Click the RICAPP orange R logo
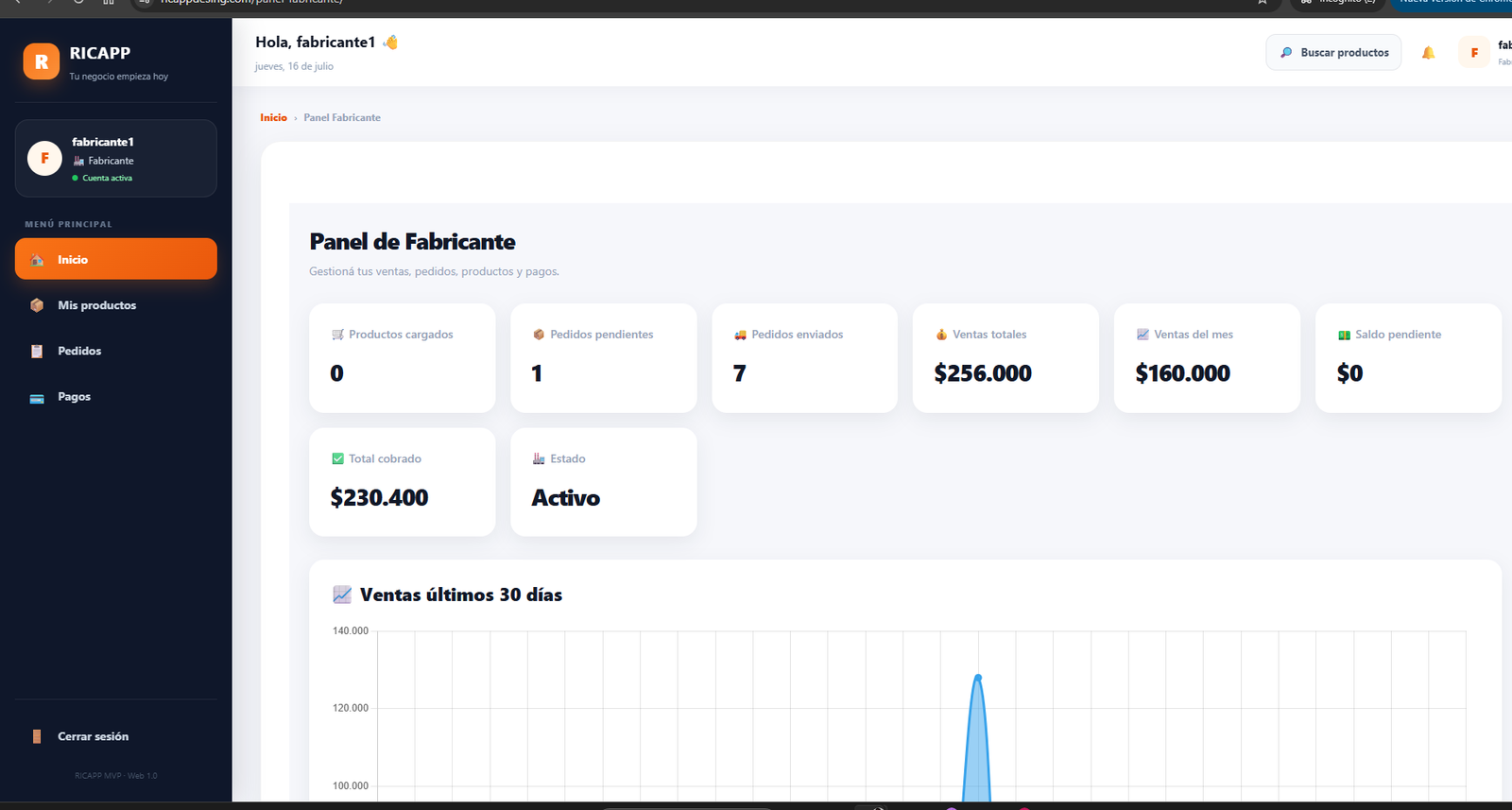The image size is (1512, 810). pyautogui.click(x=41, y=61)
